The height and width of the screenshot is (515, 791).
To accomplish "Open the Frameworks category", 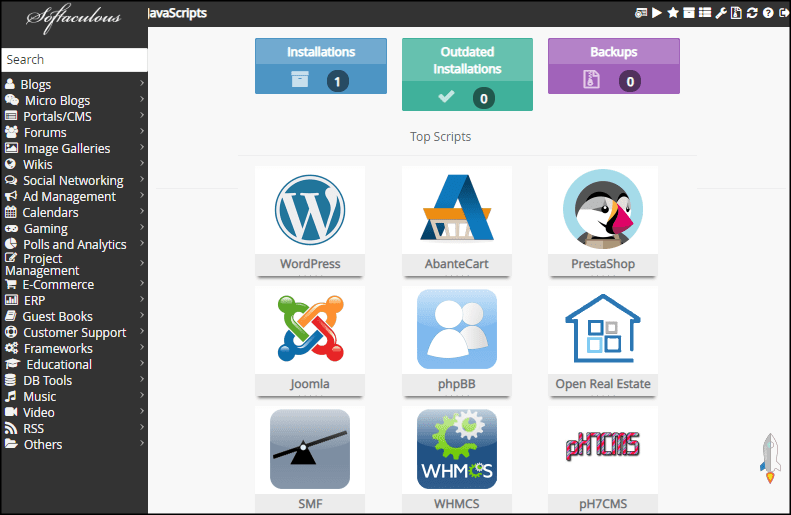I will (x=58, y=349).
